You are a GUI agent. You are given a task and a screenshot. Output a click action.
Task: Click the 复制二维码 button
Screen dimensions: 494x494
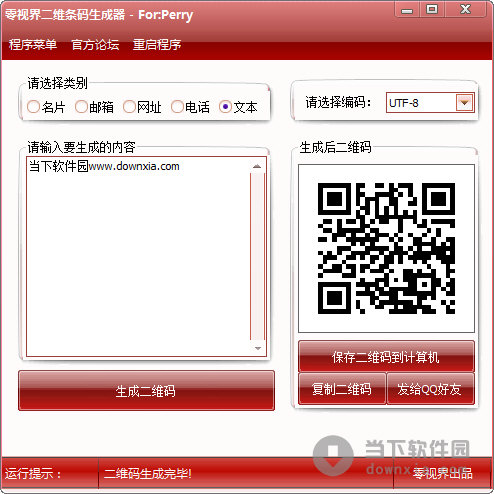(342, 389)
